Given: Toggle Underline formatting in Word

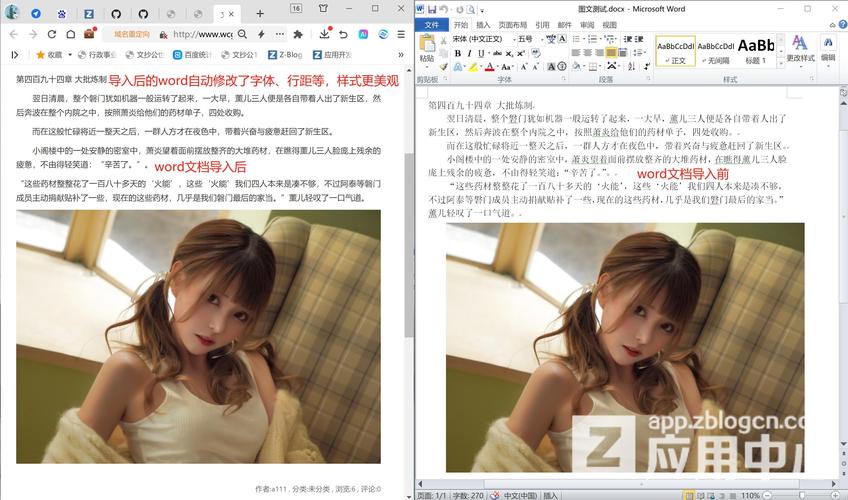Looking at the screenshot, I should (480, 53).
